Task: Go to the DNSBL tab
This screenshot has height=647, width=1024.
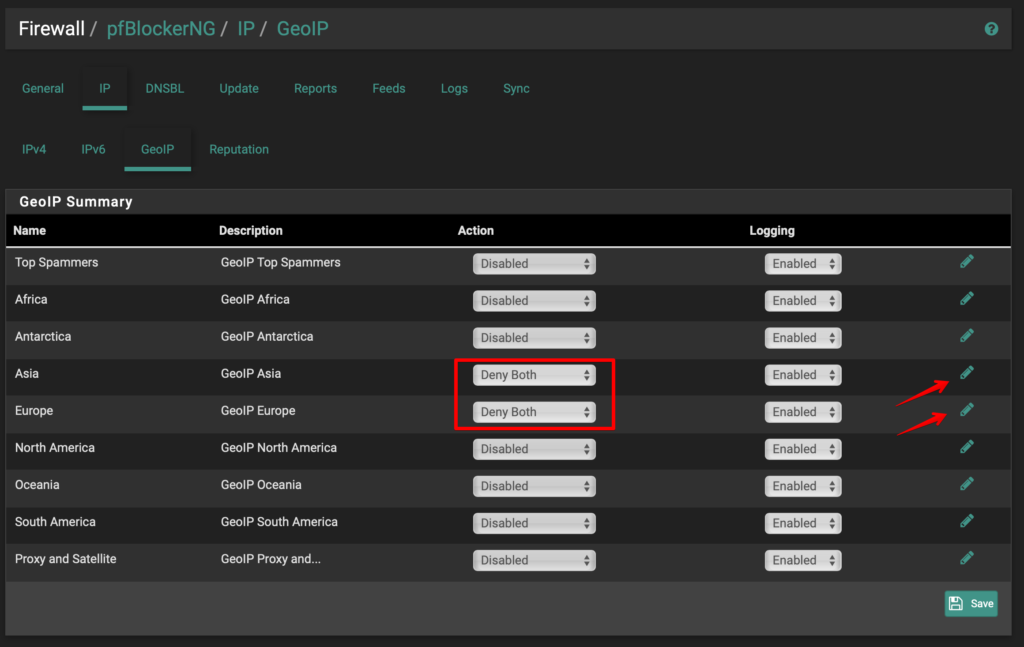Action: (165, 89)
